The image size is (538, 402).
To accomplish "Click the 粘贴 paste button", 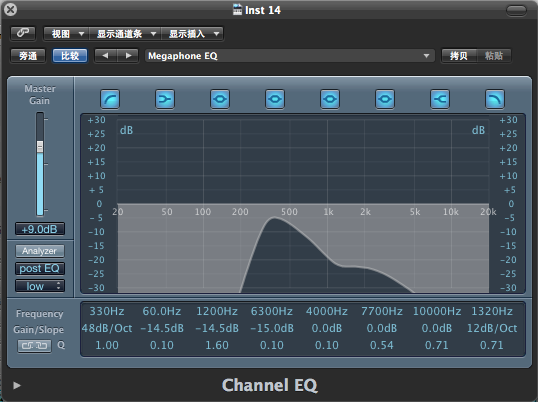I will [494, 56].
